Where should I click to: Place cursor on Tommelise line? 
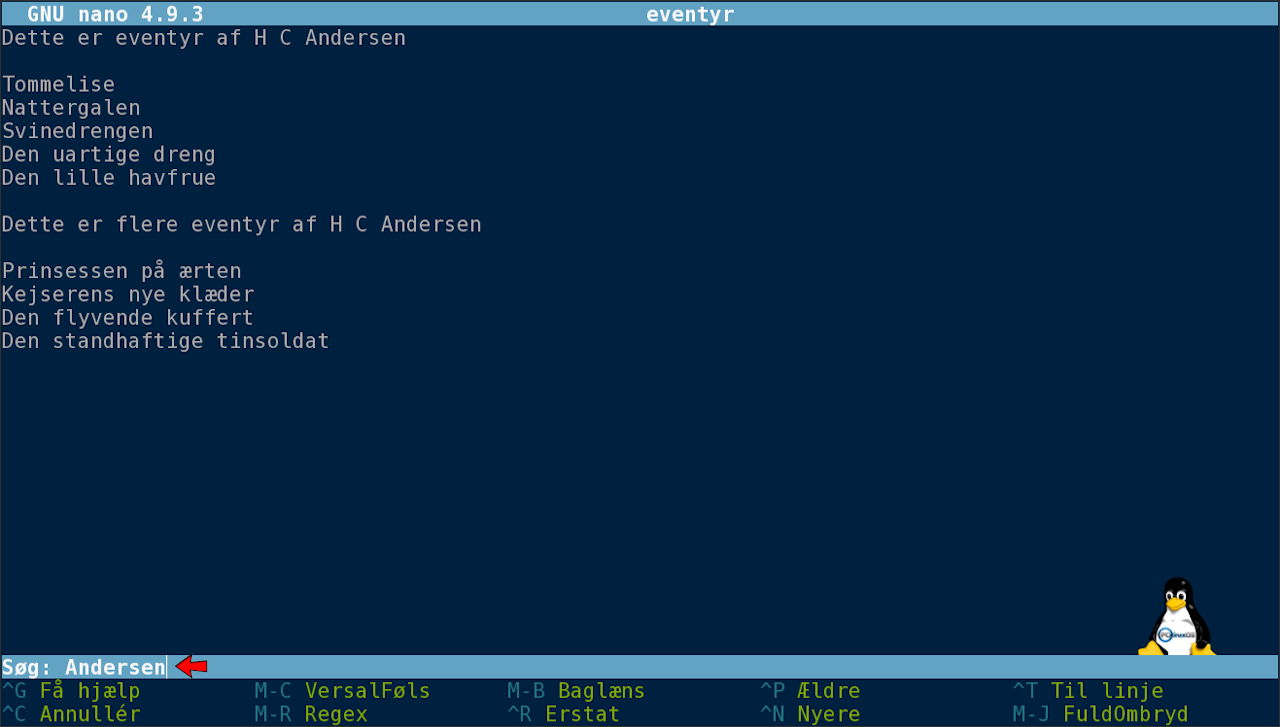[x=58, y=85]
